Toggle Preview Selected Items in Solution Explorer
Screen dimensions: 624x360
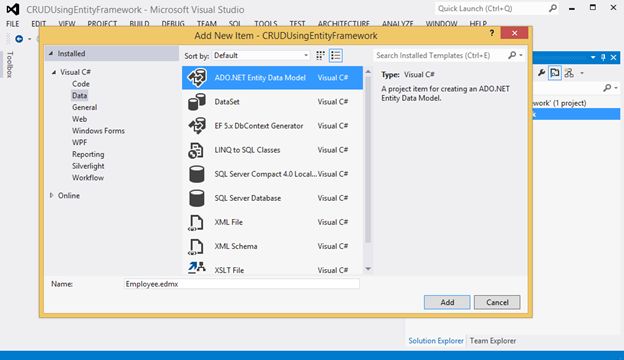click(x=555, y=73)
